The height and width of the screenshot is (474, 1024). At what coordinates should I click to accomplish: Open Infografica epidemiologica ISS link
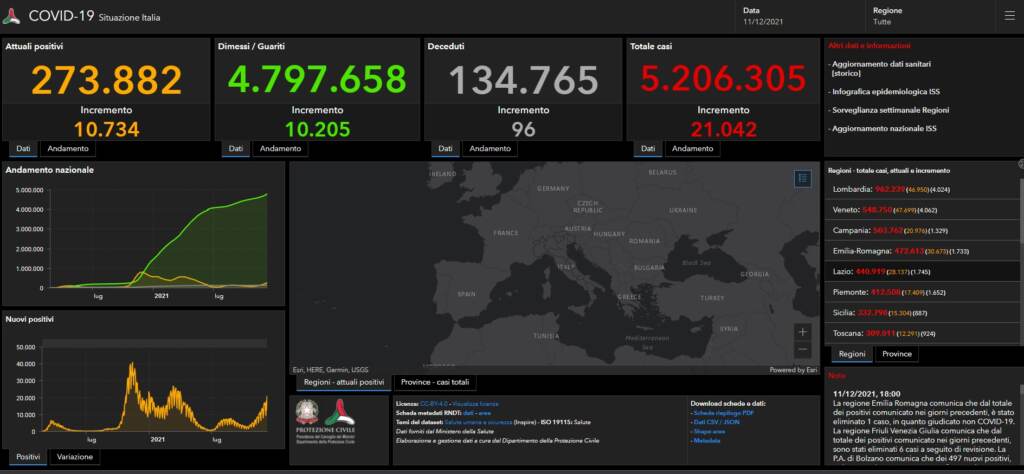pyautogui.click(x=884, y=91)
